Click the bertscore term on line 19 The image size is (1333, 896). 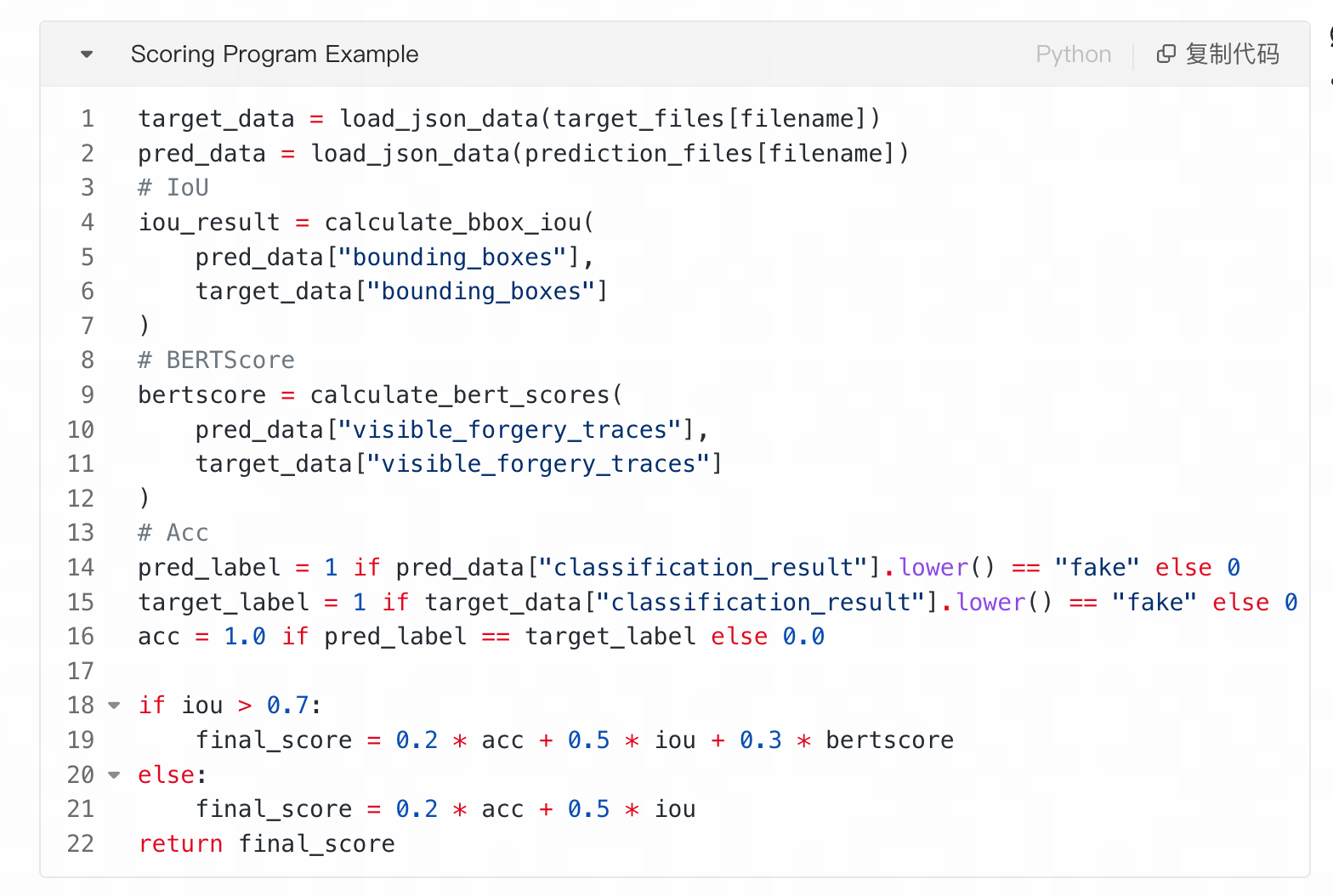tap(889, 740)
